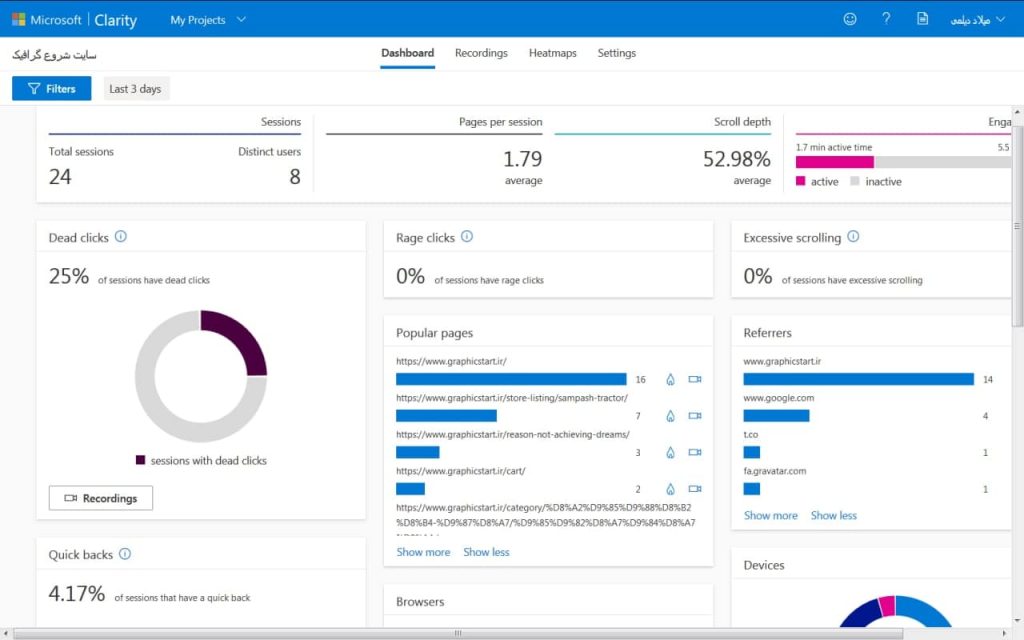Click the 4.17% quick backs value

coord(76,594)
